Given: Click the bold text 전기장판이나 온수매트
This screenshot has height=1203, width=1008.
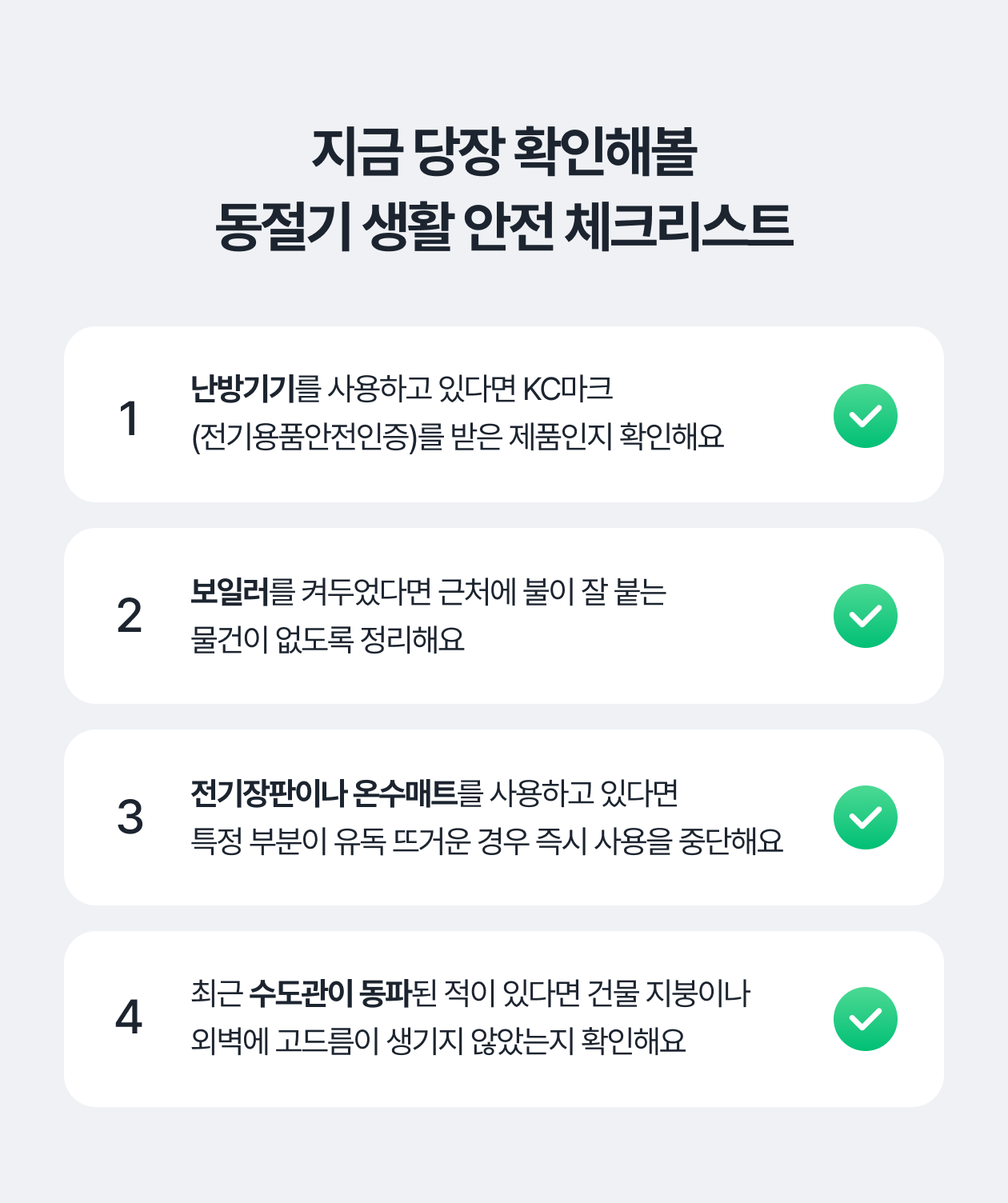Looking at the screenshot, I should point(323,793).
